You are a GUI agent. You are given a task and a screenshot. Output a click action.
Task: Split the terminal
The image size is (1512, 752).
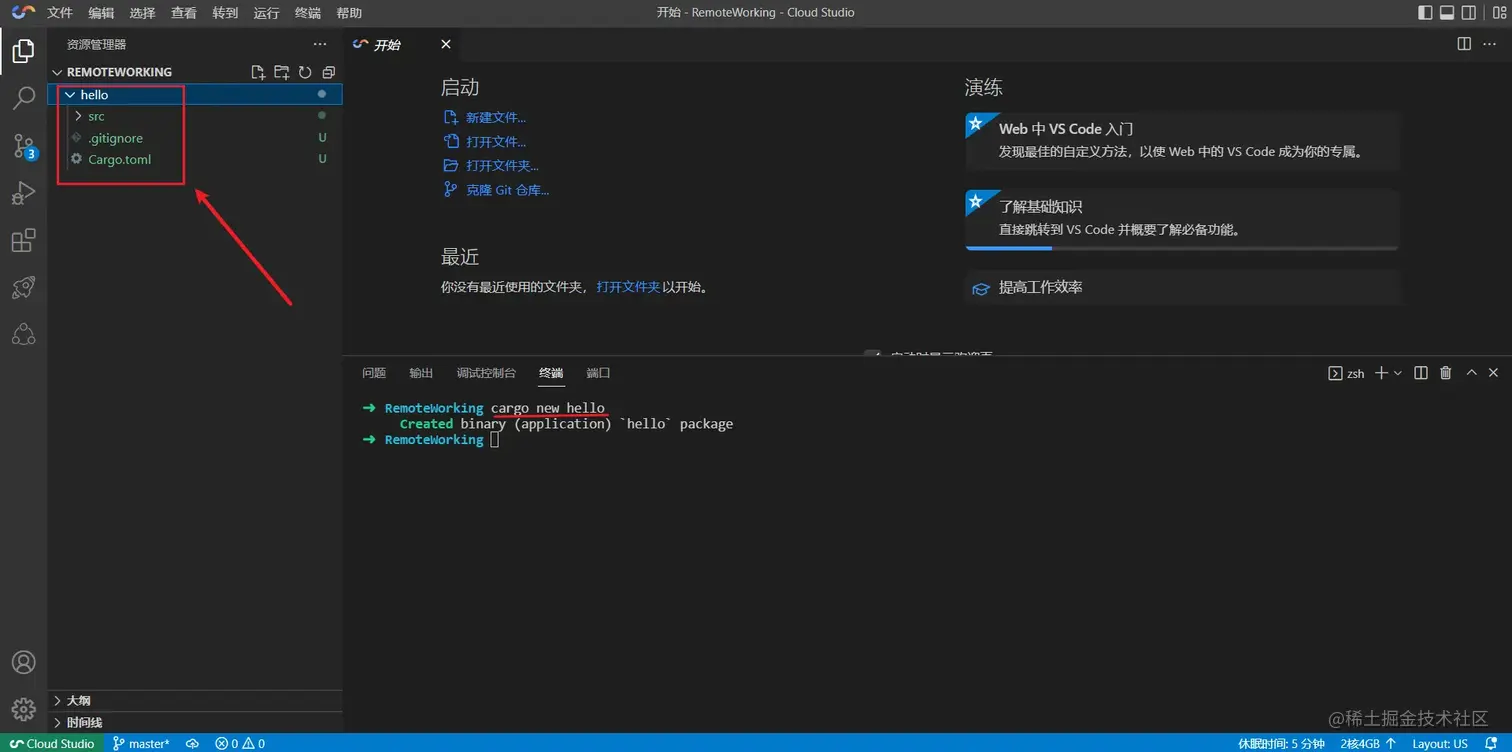click(x=1421, y=373)
